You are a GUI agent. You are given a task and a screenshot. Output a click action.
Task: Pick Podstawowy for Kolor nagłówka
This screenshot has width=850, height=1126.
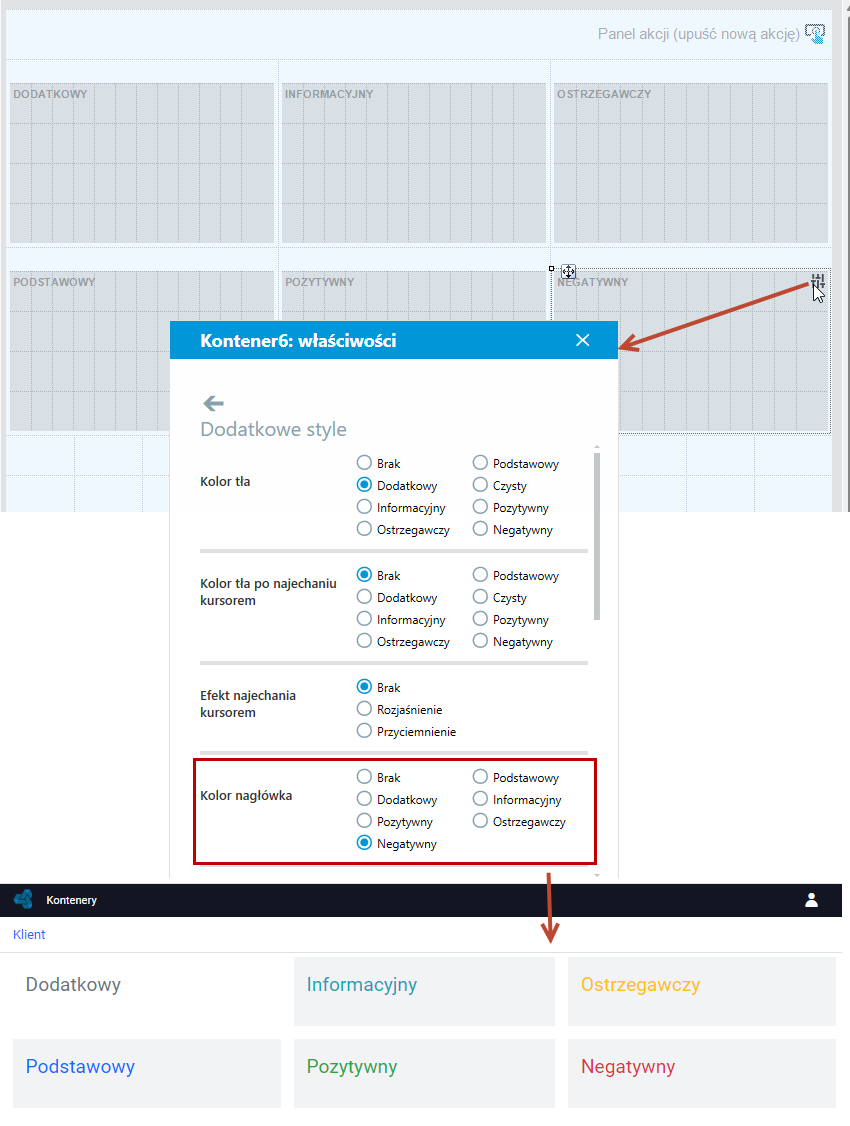pos(480,777)
